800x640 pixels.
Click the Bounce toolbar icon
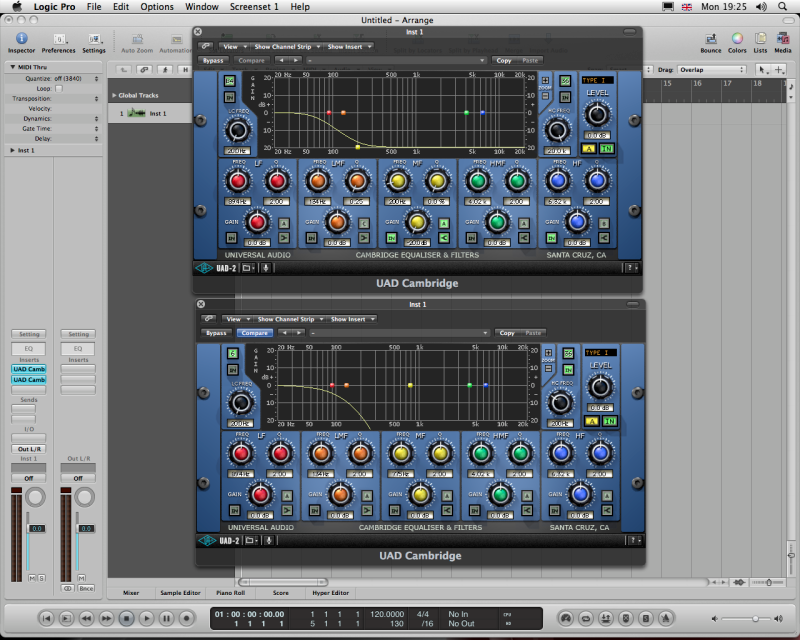pos(711,39)
